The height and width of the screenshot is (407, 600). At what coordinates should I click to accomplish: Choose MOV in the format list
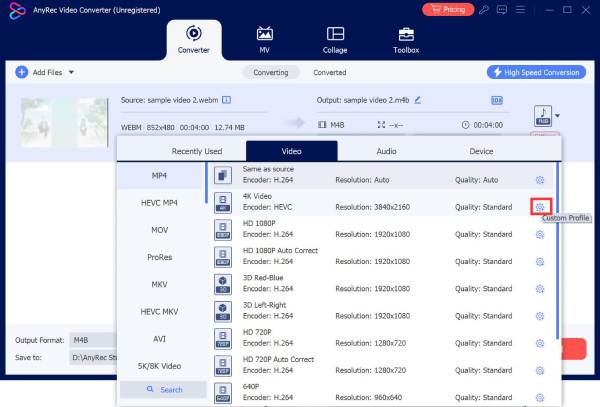159,230
